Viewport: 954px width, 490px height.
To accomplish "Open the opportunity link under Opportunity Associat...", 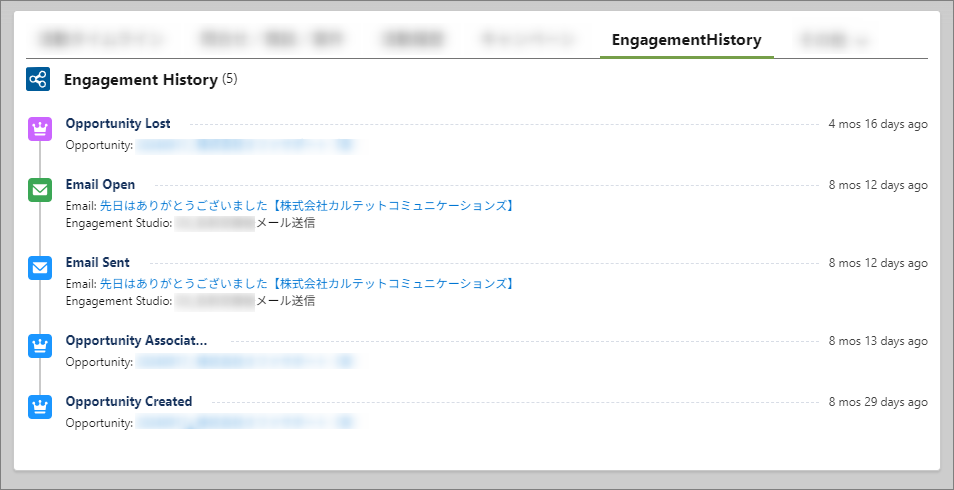I will tap(245, 362).
